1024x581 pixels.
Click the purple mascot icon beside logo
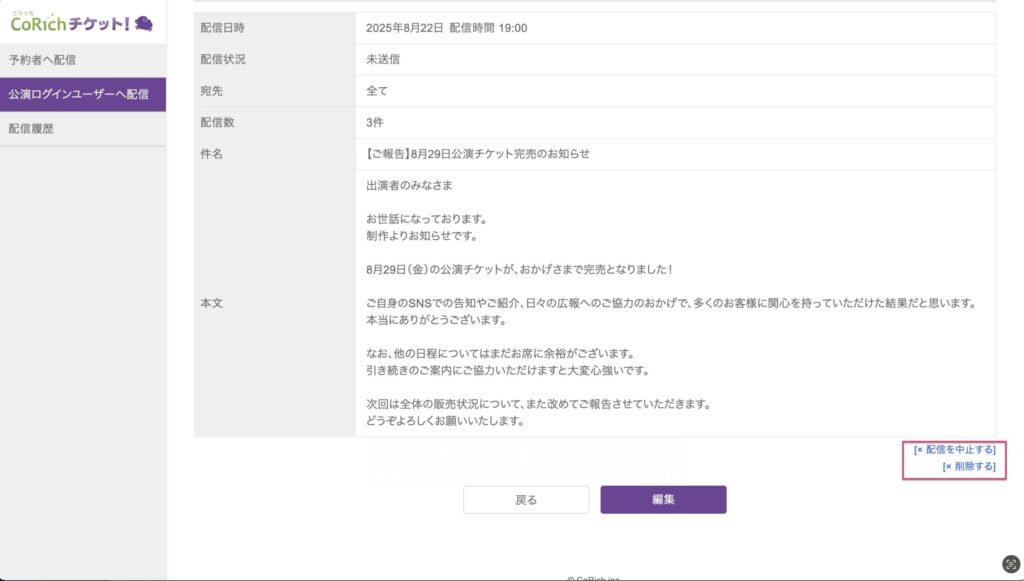point(144,22)
